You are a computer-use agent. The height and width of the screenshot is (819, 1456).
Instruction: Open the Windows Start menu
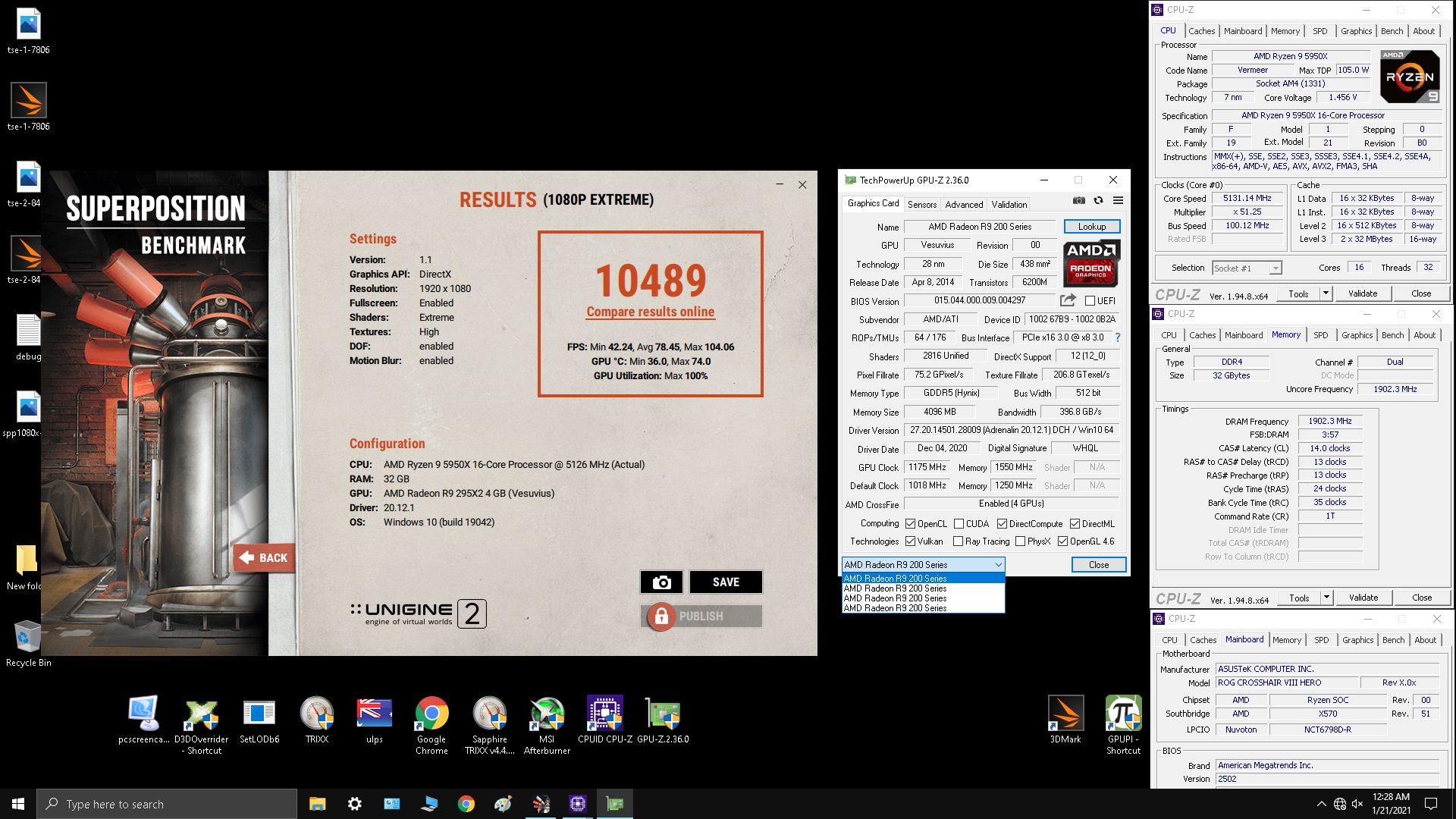(18, 804)
